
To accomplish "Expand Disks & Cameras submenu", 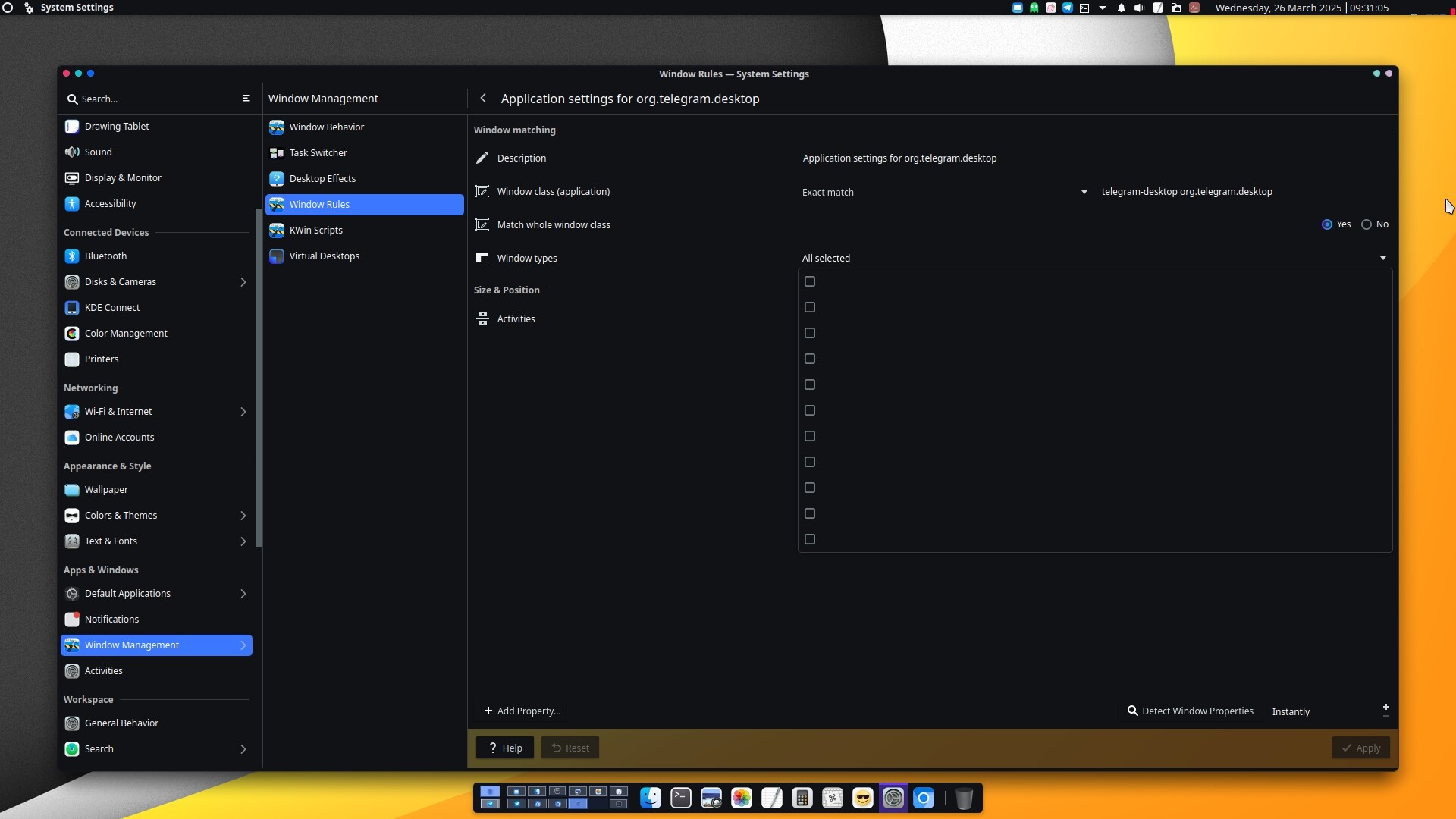I will pos(243,282).
